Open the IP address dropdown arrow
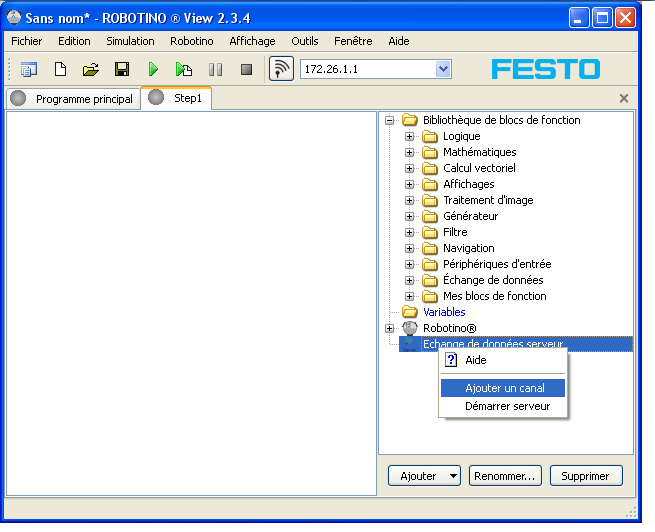The height and width of the screenshot is (532, 655). point(443,69)
